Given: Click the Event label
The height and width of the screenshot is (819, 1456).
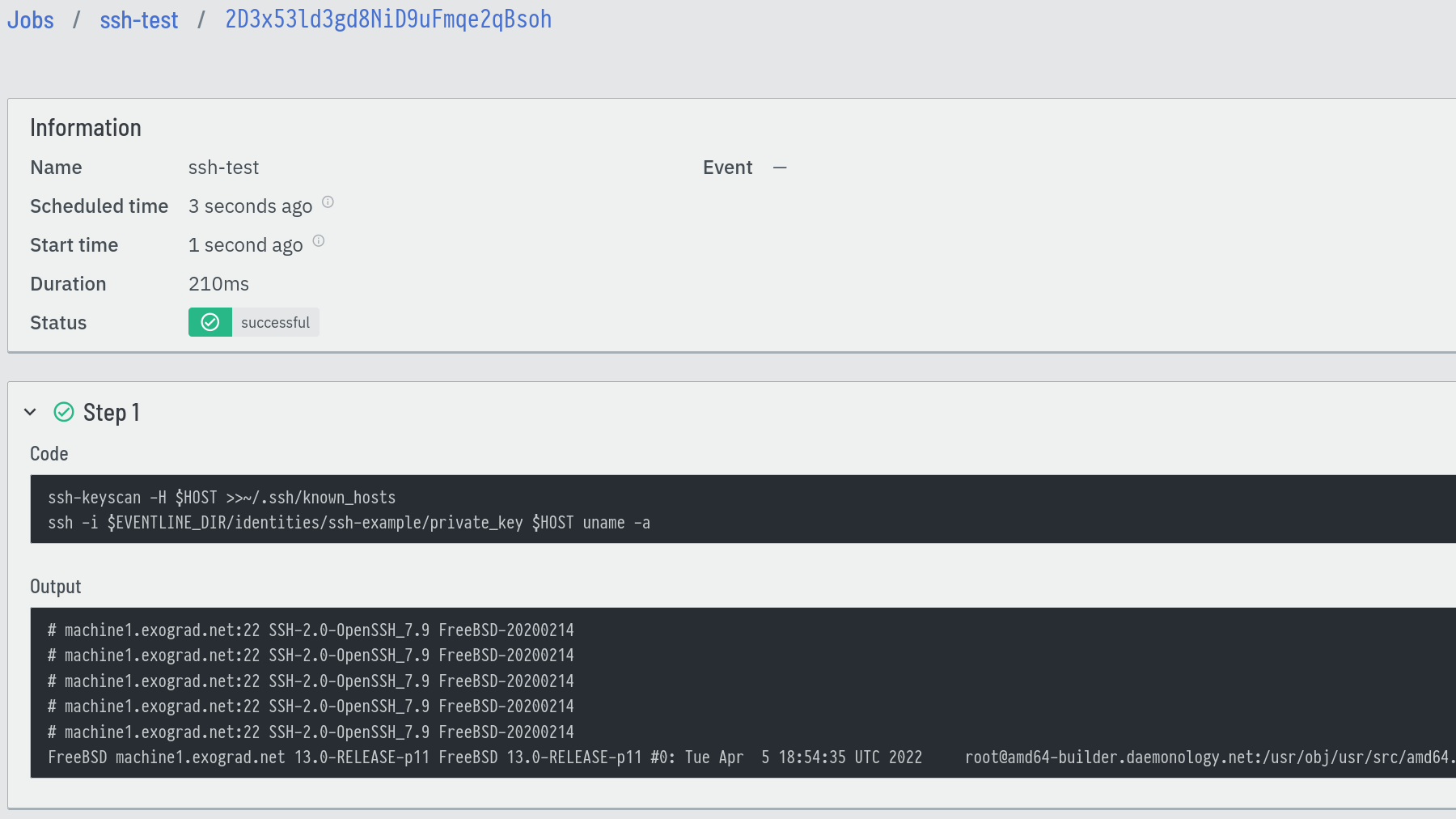Looking at the screenshot, I should (727, 168).
